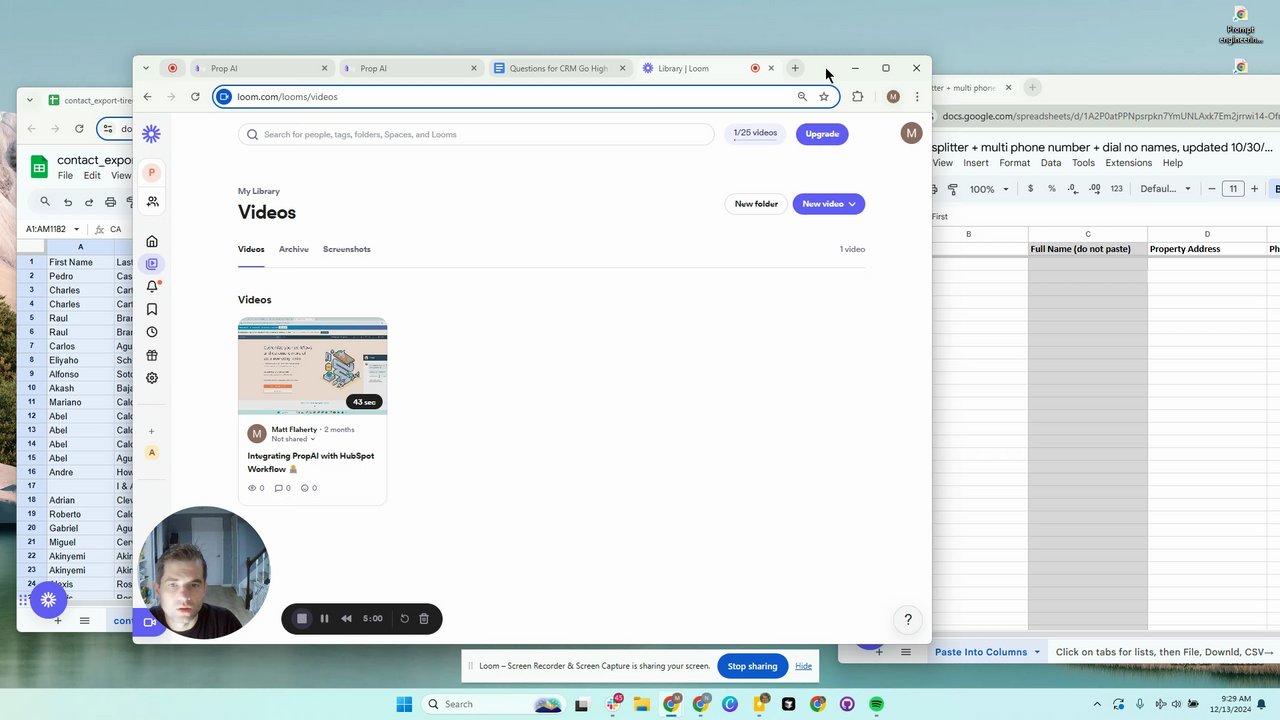Viewport: 1280px width, 720px height.
Task: Click the rewind recording button
Action: pos(346,619)
